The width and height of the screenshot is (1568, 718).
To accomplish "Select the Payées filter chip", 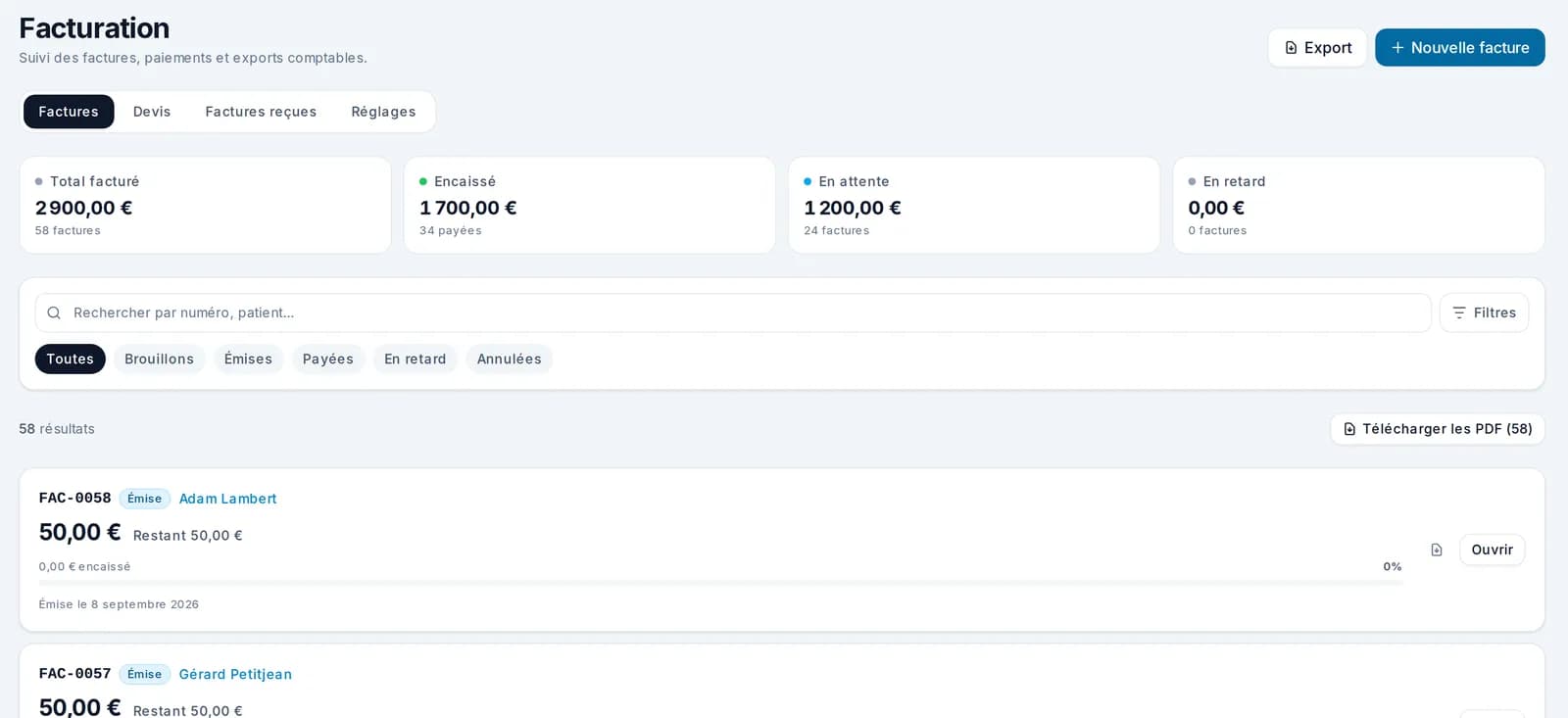I will pyautogui.click(x=327, y=359).
